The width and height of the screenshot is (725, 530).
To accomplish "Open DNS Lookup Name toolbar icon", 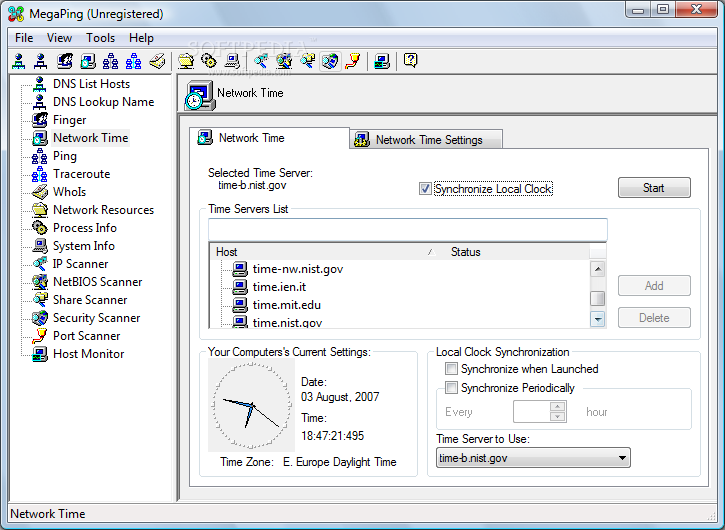I will pos(42,61).
